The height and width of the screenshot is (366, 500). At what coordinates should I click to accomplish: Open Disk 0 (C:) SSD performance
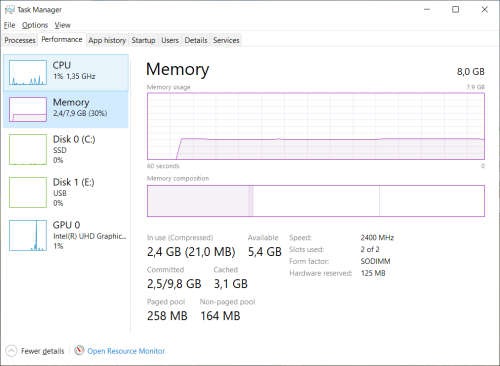(x=66, y=149)
